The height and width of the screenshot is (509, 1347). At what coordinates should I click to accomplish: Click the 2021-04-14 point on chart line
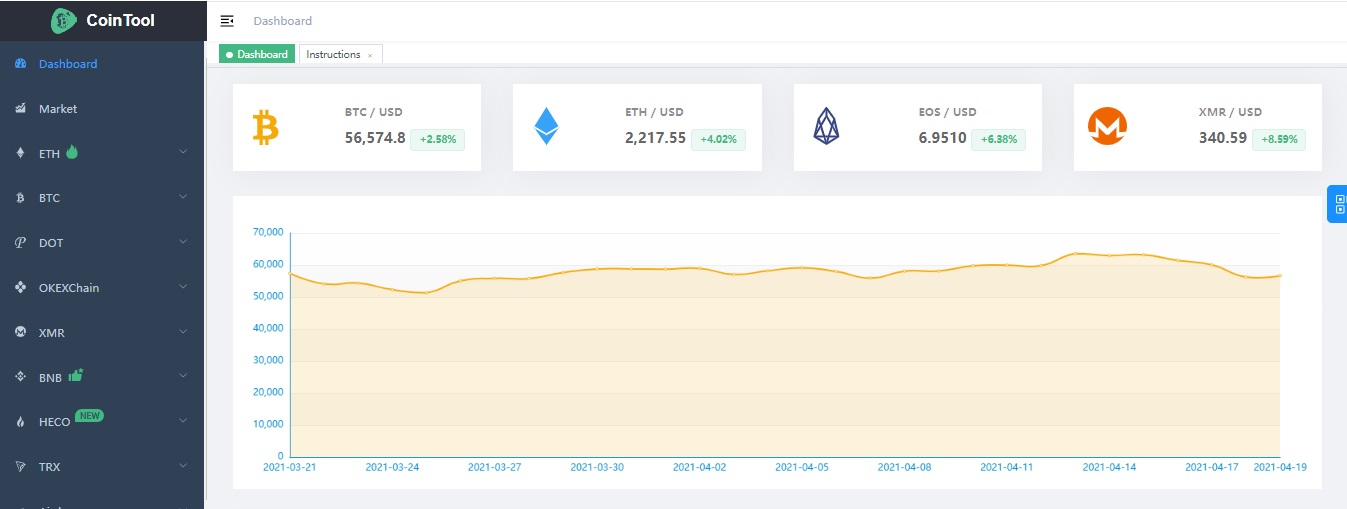[1109, 256]
